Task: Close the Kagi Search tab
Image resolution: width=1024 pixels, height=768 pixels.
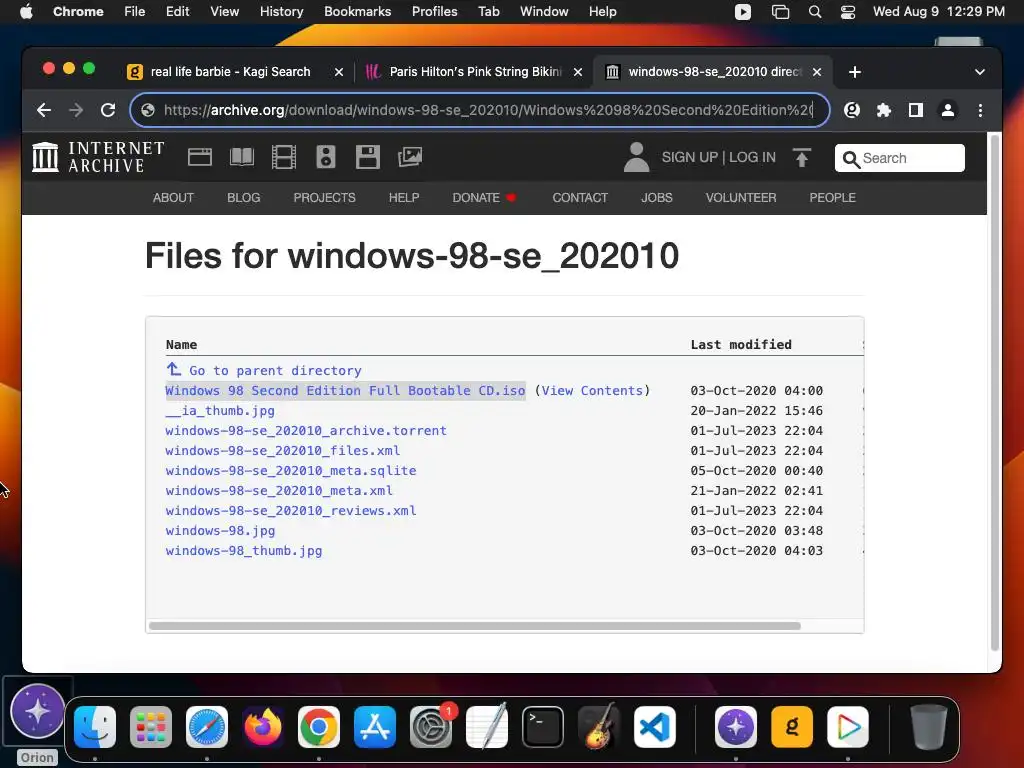Action: click(338, 72)
